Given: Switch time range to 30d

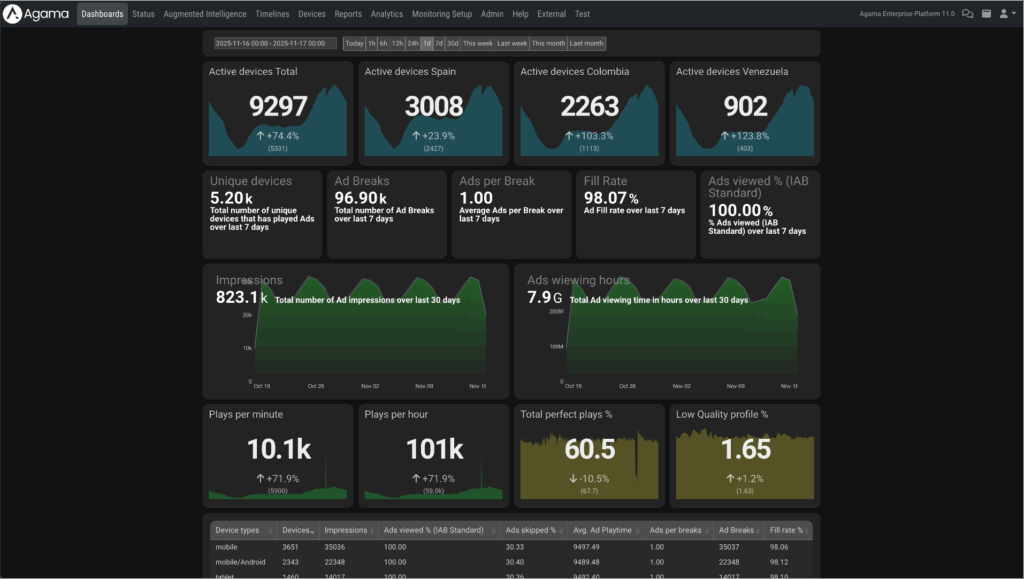Looking at the screenshot, I should pyautogui.click(x=453, y=44).
